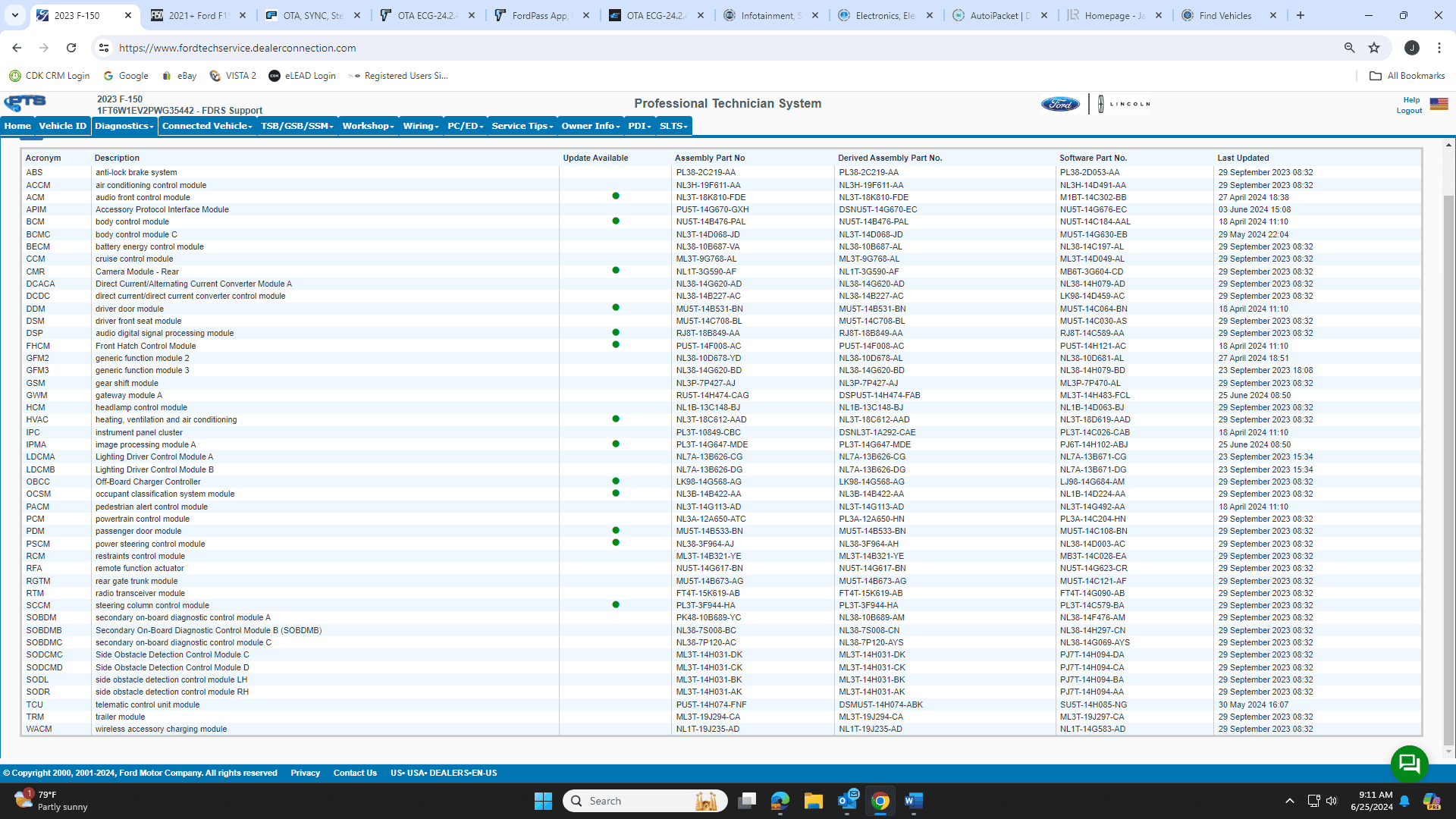Click the PDI menu button
Viewport: 1456px width, 819px height.
[637, 125]
